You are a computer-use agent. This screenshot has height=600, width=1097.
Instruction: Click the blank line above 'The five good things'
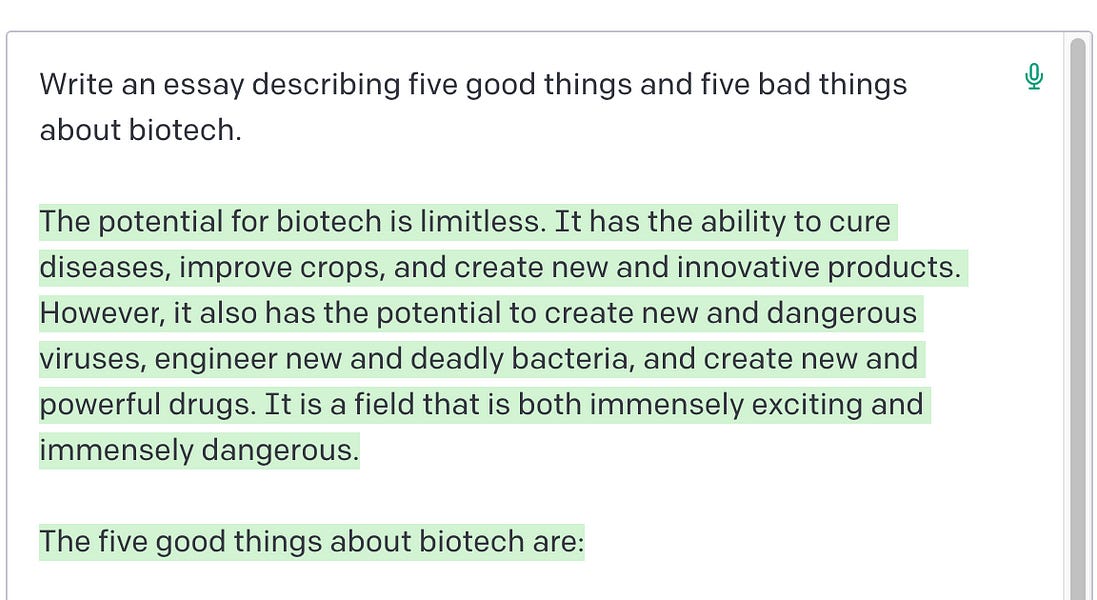490,496
